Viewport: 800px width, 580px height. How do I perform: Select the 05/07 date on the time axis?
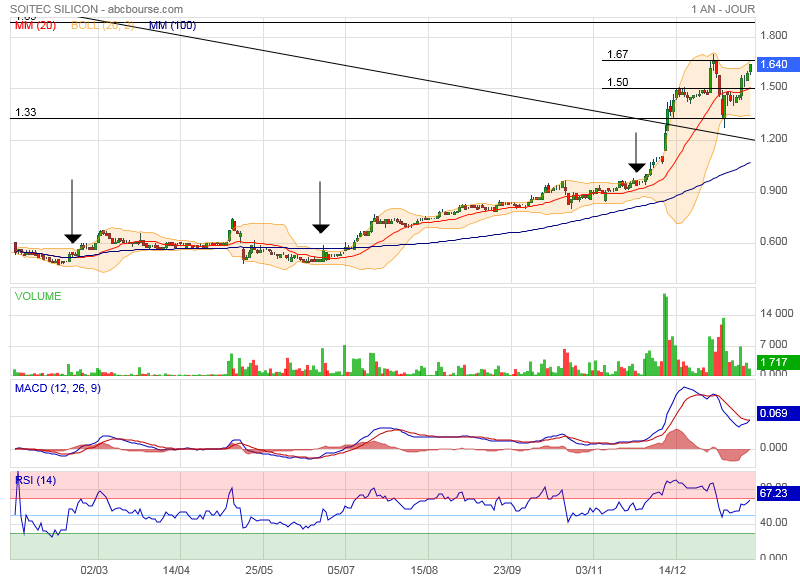(x=341, y=570)
